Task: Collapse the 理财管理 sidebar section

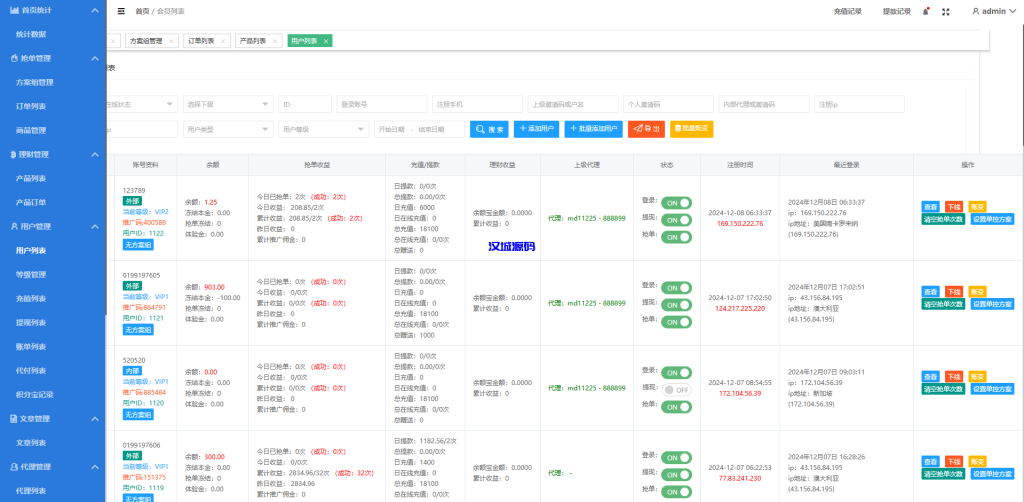Action: coord(94,155)
